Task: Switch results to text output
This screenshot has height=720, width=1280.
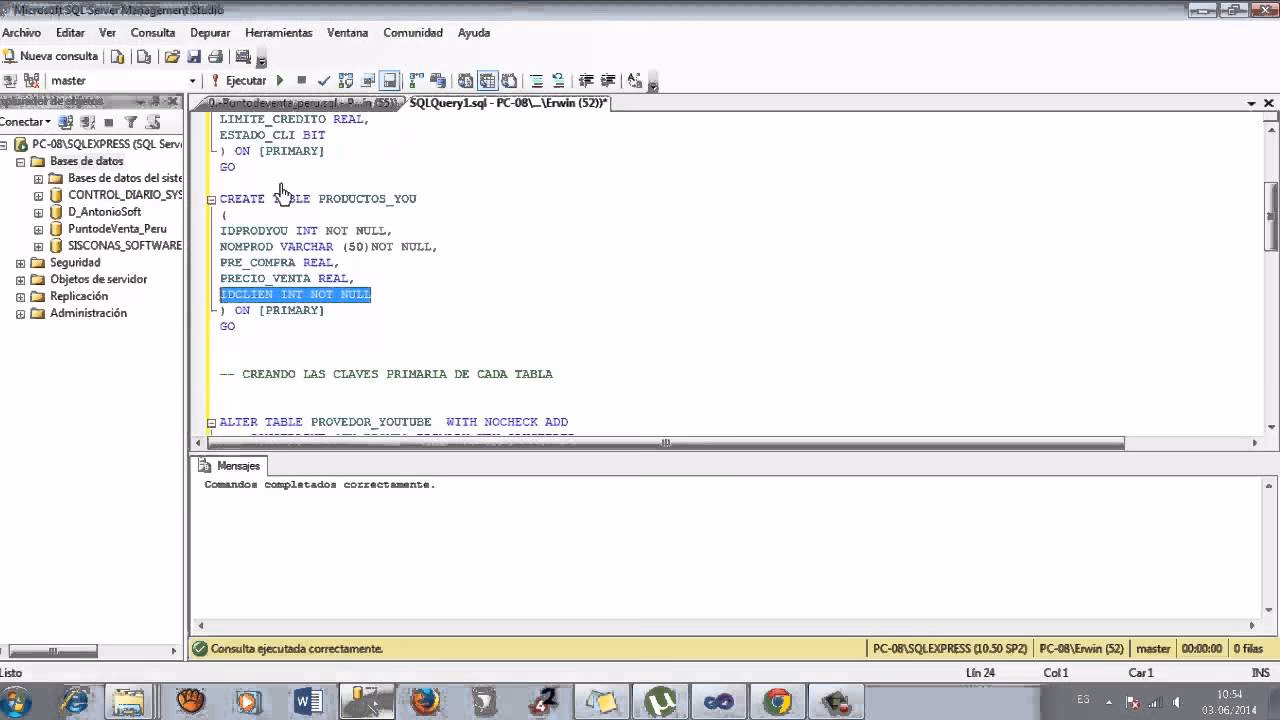Action: coord(465,81)
